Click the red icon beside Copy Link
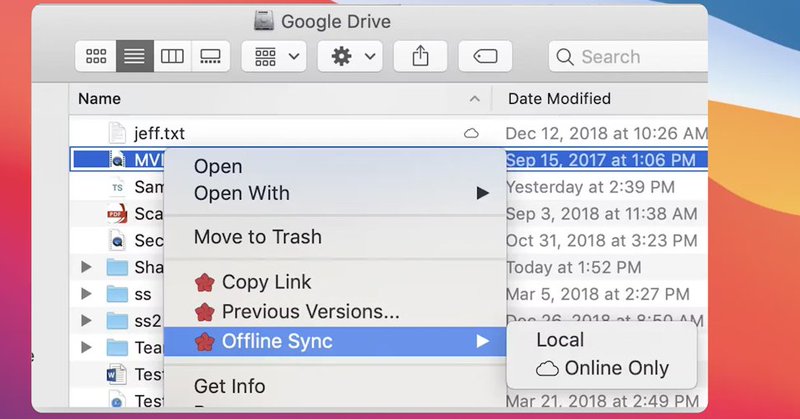 pyautogui.click(x=205, y=282)
